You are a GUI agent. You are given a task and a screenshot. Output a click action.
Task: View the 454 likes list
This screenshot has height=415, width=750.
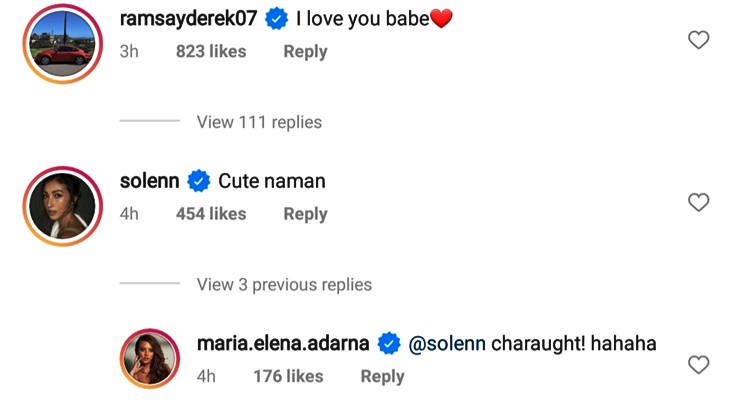(211, 214)
